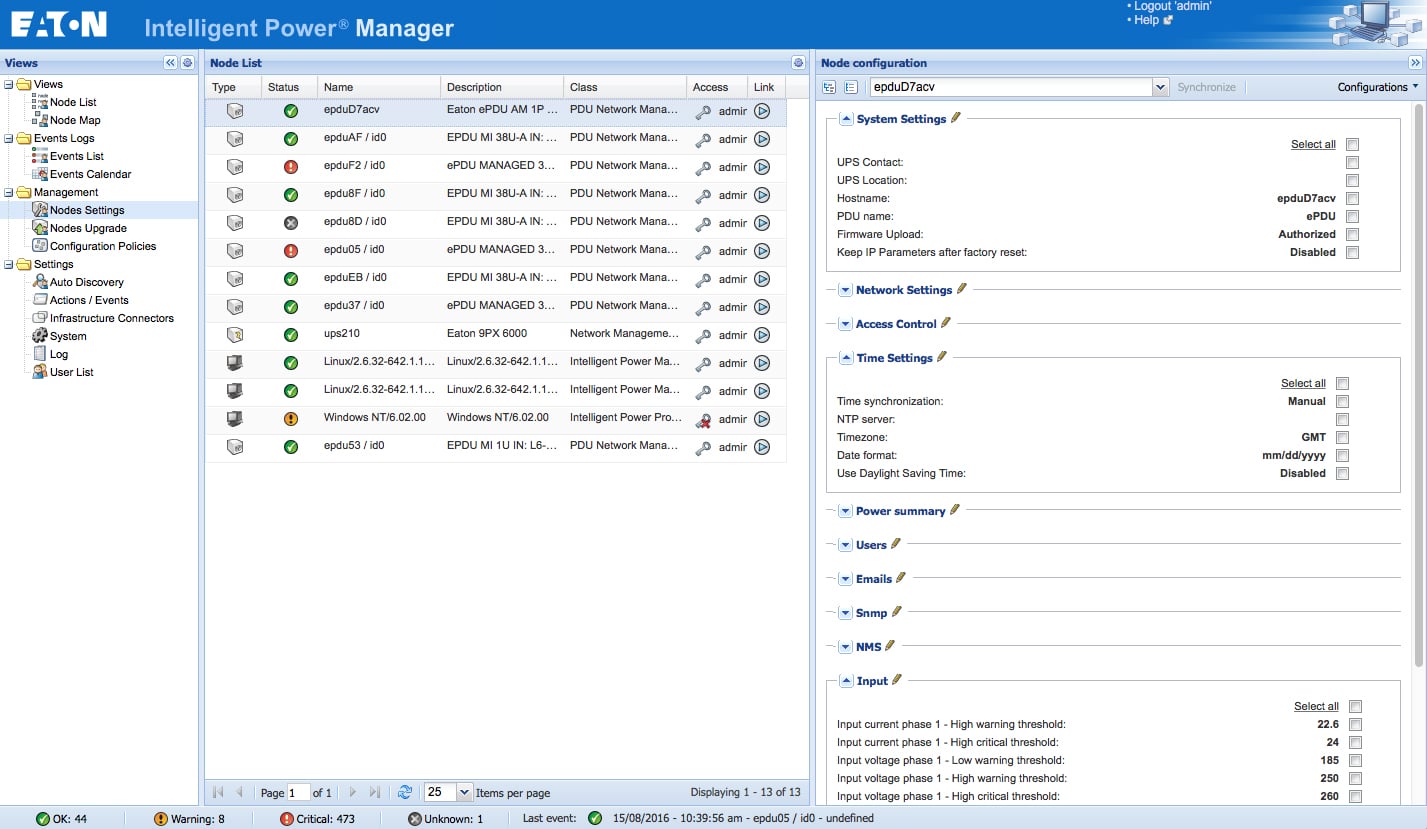
Task: Expand the Network Settings section
Action: click(845, 290)
